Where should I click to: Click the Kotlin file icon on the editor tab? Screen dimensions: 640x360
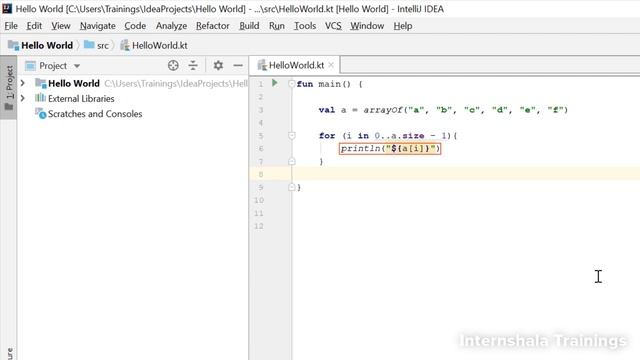[x=262, y=65]
